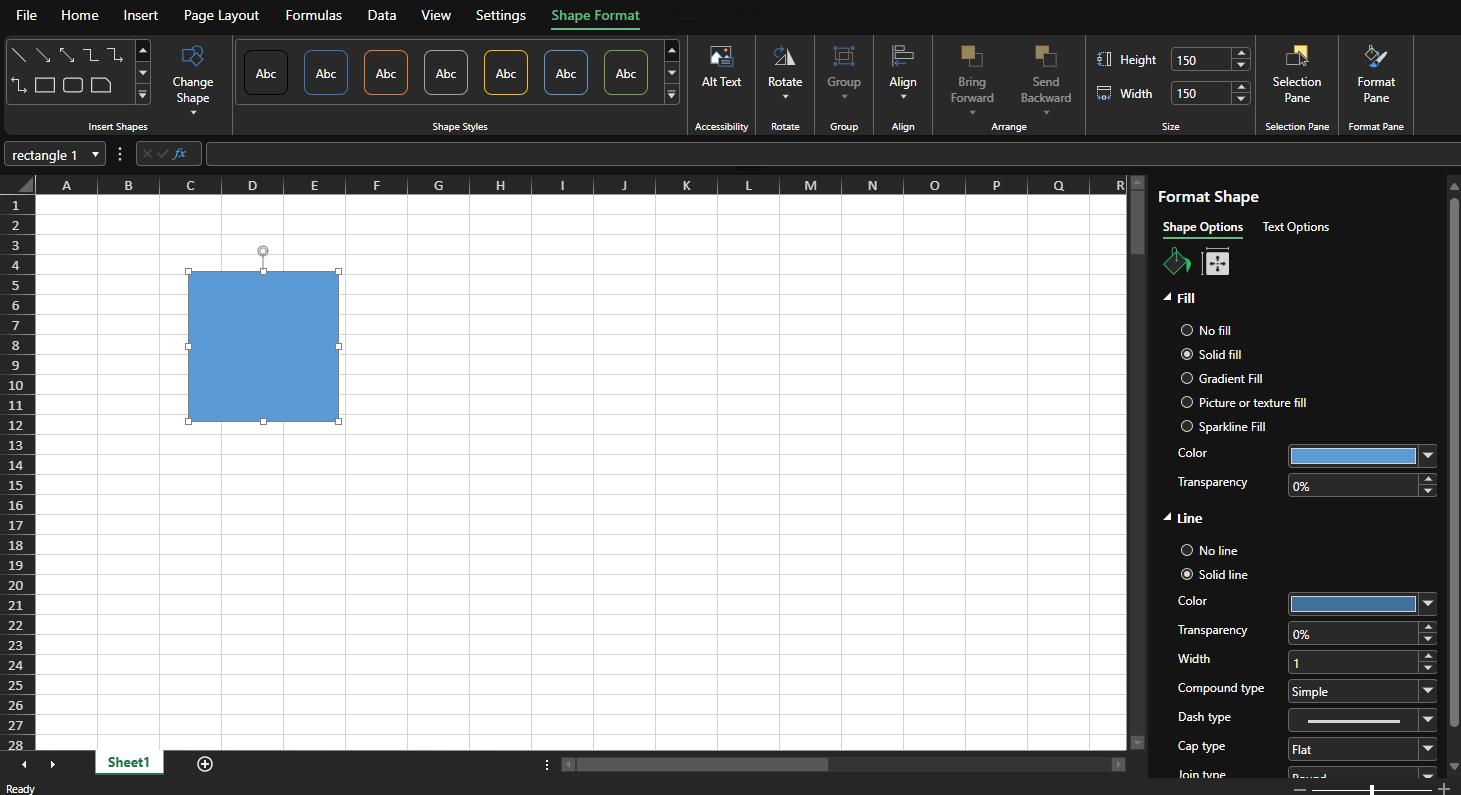
Task: Select the elbow arrow connector shape
Action: tap(115, 55)
